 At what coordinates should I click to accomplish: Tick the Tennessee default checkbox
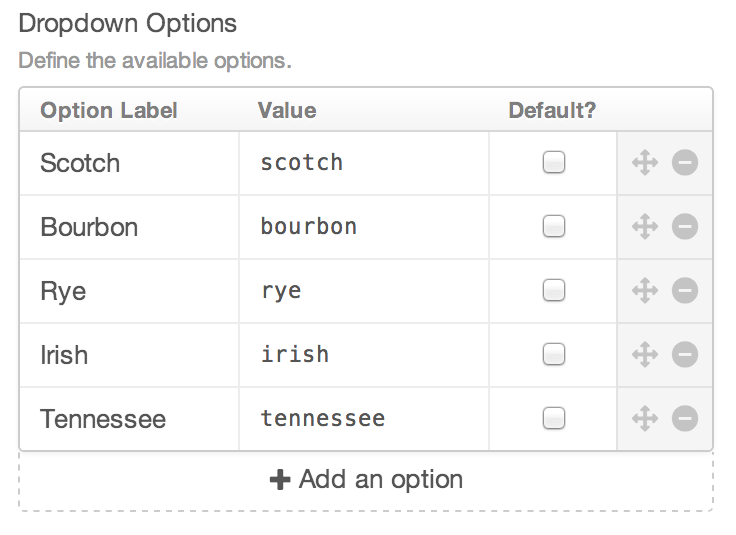553,419
